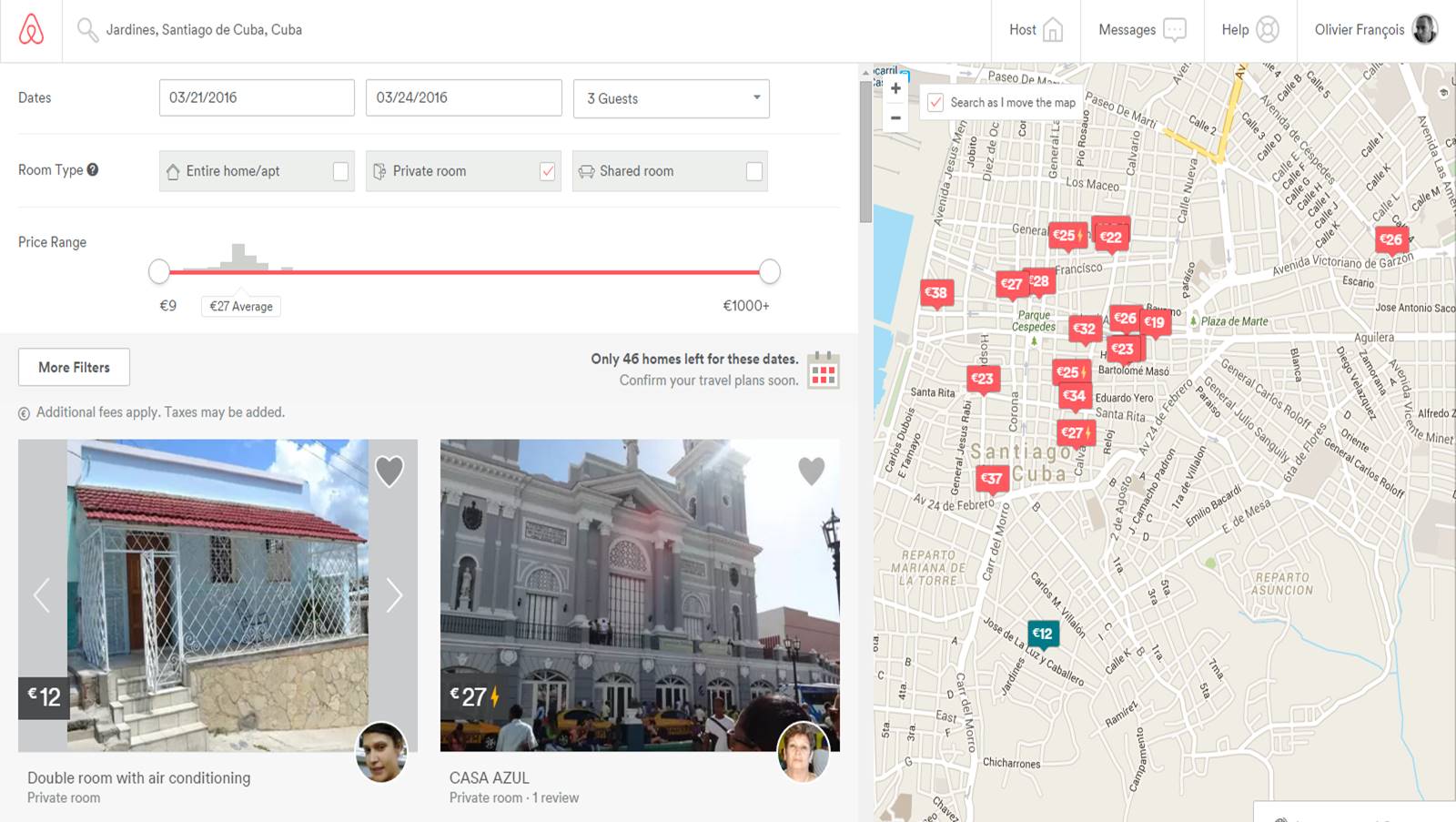This screenshot has width=1456, height=822.
Task: Click the €19 map price marker
Action: pos(1155,322)
